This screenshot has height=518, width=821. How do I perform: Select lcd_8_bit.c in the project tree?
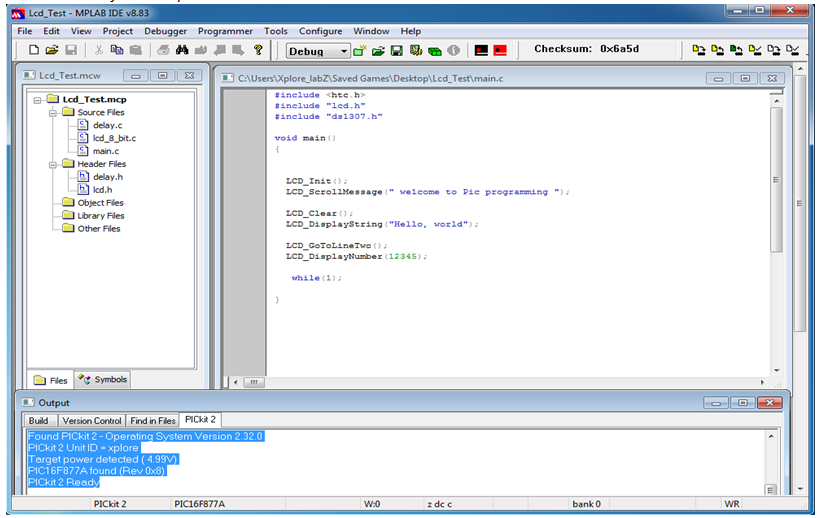click(x=114, y=138)
